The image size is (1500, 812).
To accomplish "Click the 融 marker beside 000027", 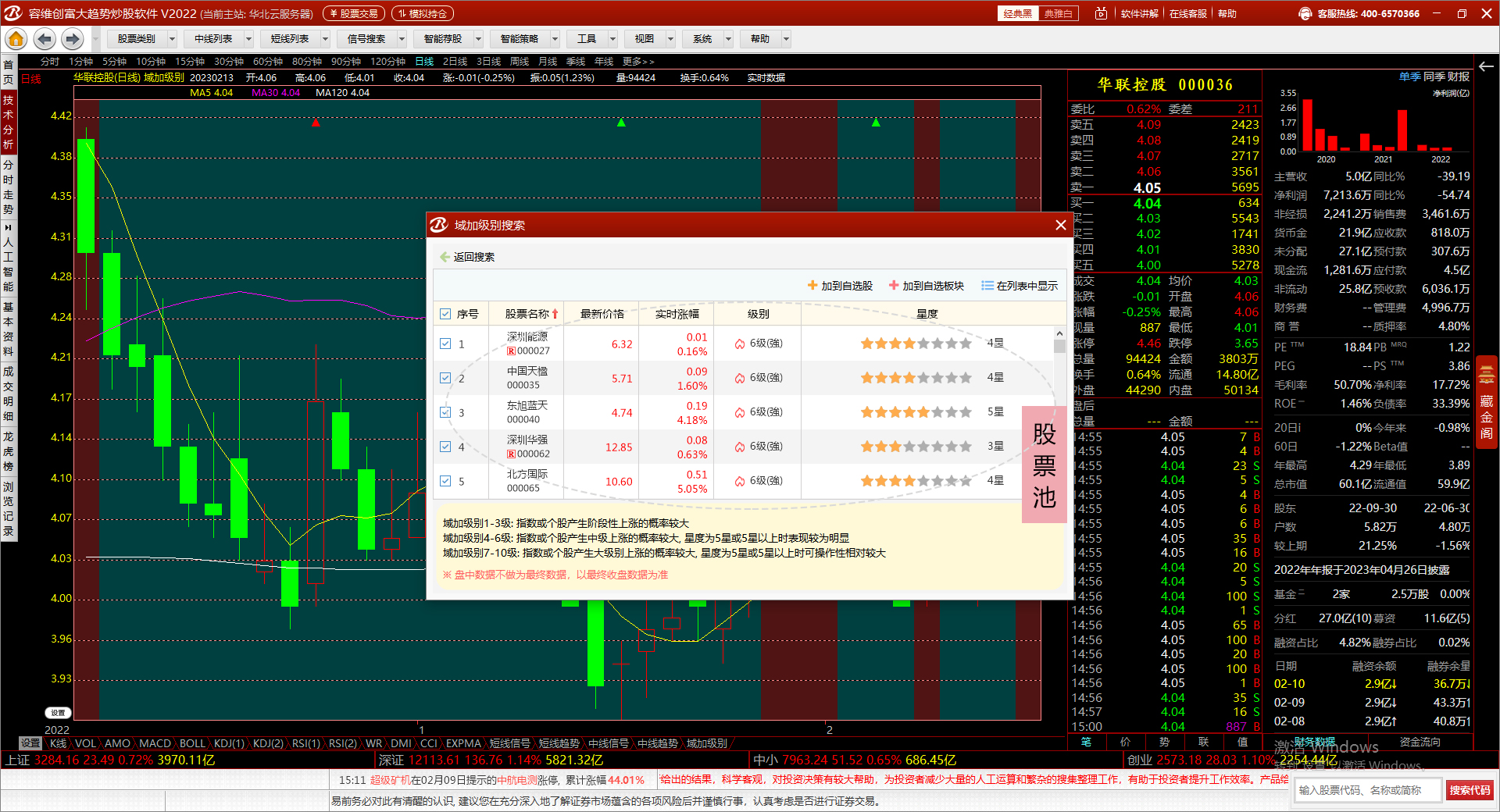I will (x=511, y=351).
